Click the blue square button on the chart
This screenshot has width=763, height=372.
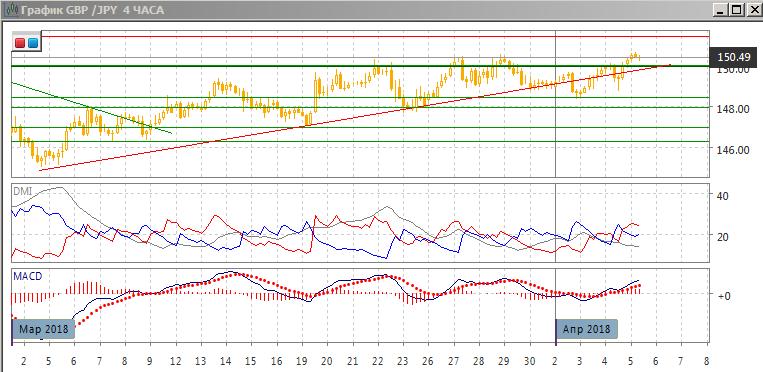33,43
